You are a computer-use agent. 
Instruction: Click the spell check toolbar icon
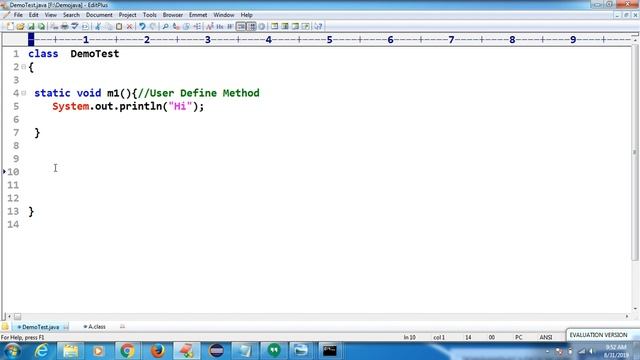[x=75, y=27]
